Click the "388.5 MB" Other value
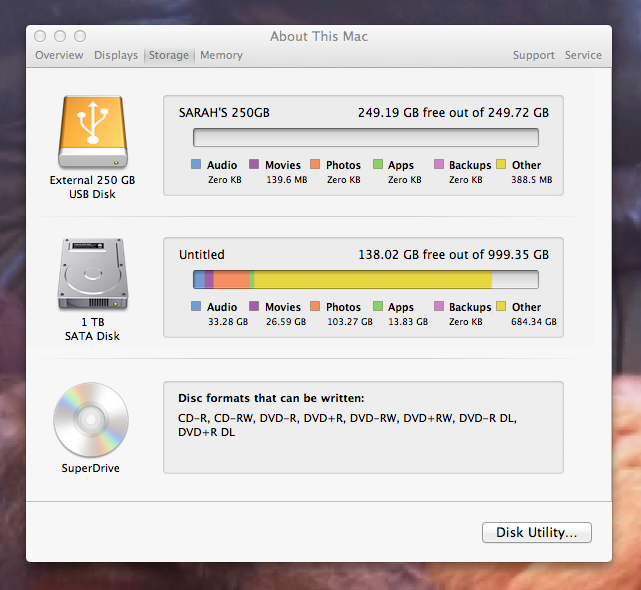The width and height of the screenshot is (641, 590). 531,180
